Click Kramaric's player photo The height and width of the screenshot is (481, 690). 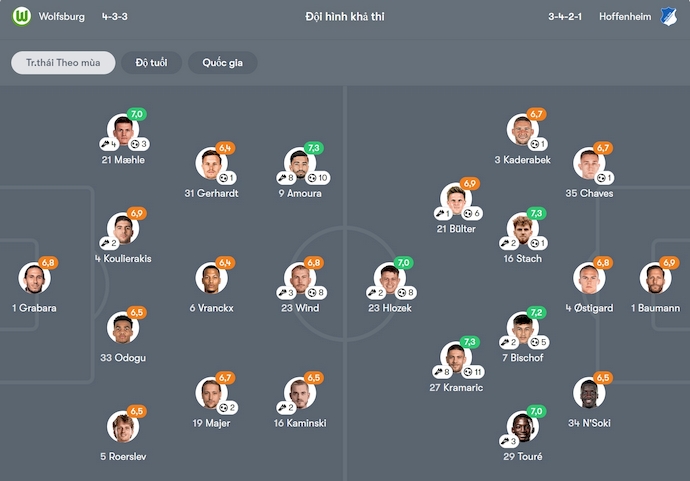point(456,358)
